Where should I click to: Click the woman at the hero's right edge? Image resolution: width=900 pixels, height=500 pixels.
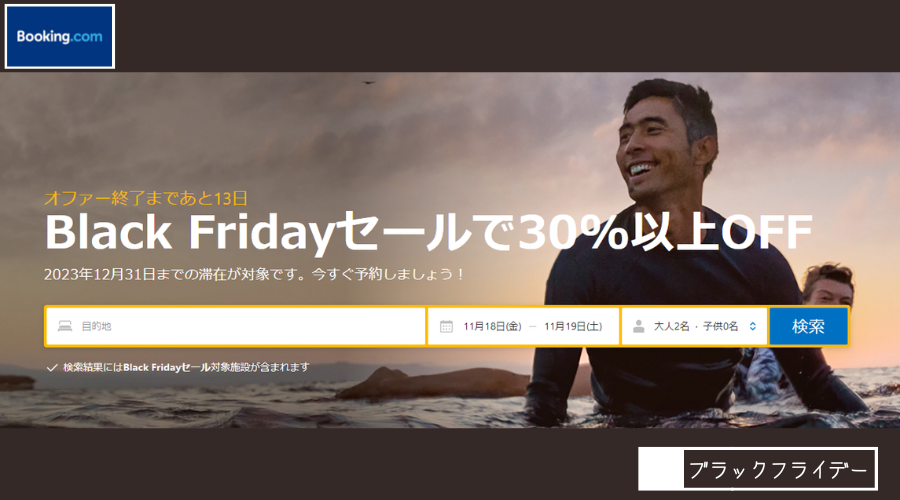pos(827,285)
